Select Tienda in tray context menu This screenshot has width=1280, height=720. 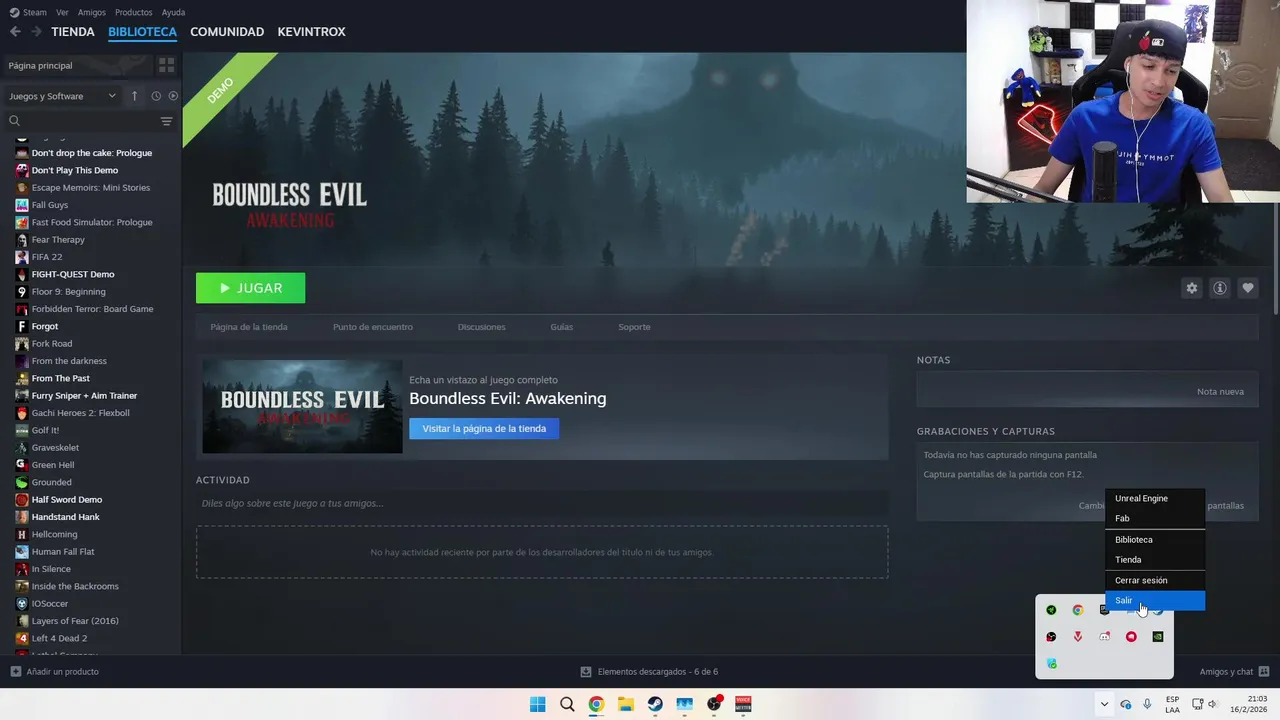coord(1155,560)
